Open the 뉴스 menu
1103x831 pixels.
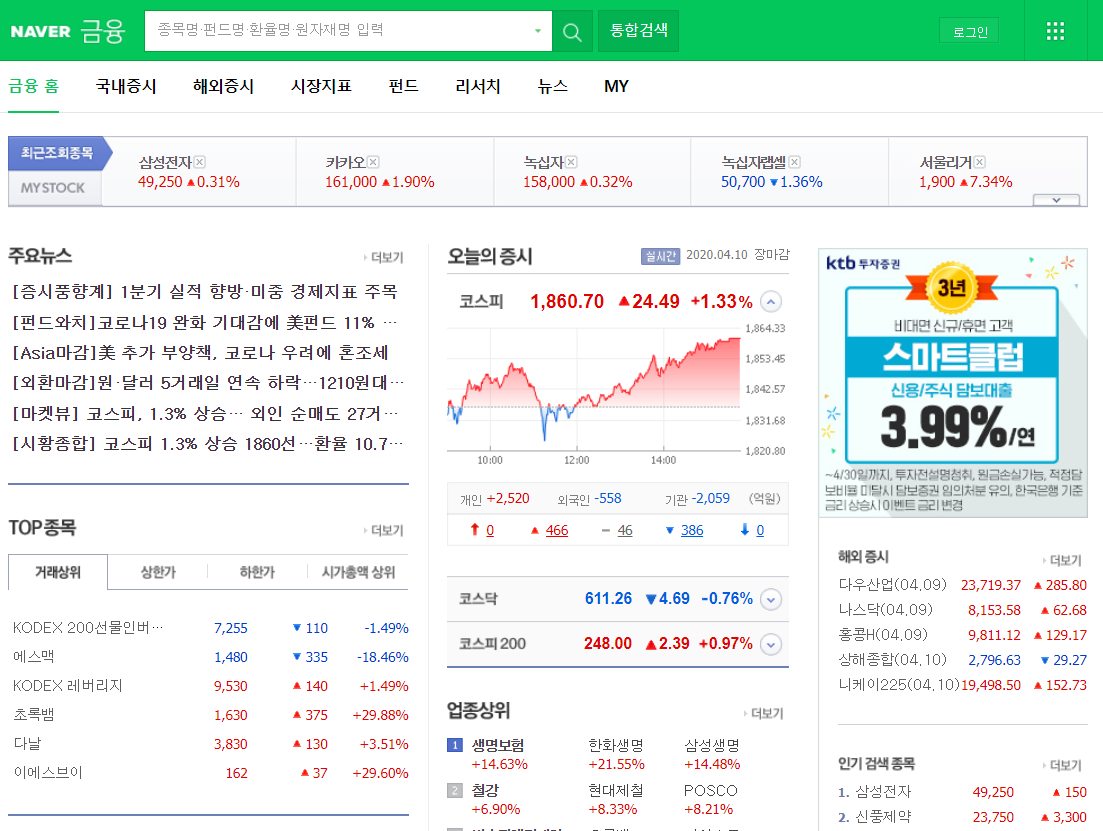pos(552,87)
